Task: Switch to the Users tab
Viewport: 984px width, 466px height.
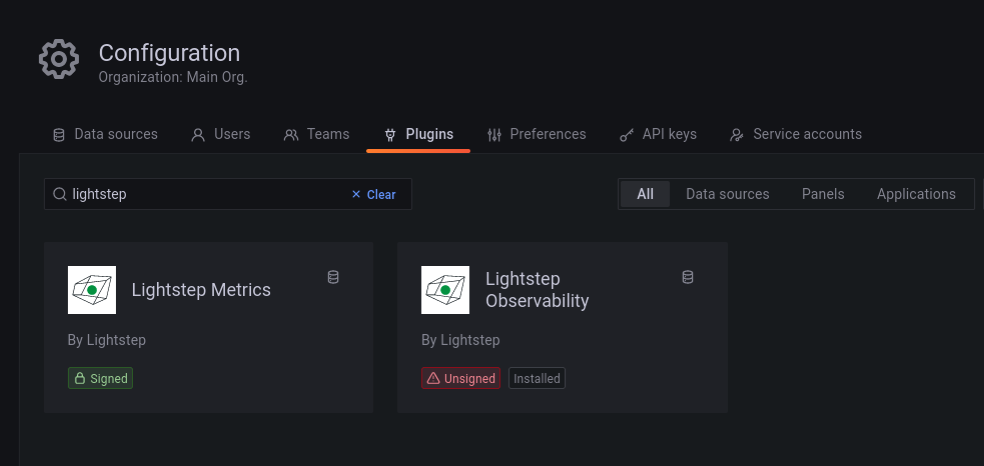Action: 221,134
